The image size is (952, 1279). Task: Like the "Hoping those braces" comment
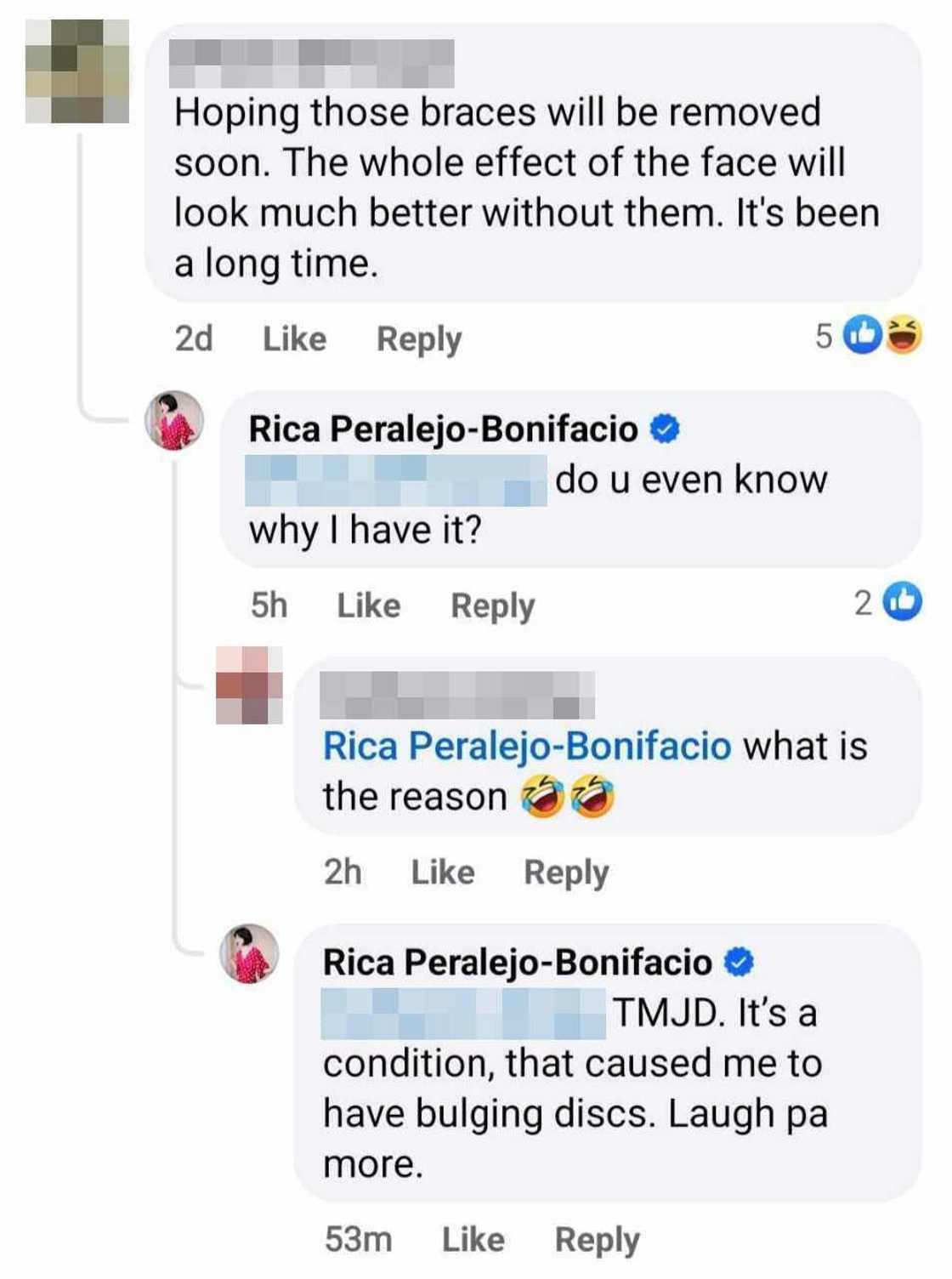[294, 338]
